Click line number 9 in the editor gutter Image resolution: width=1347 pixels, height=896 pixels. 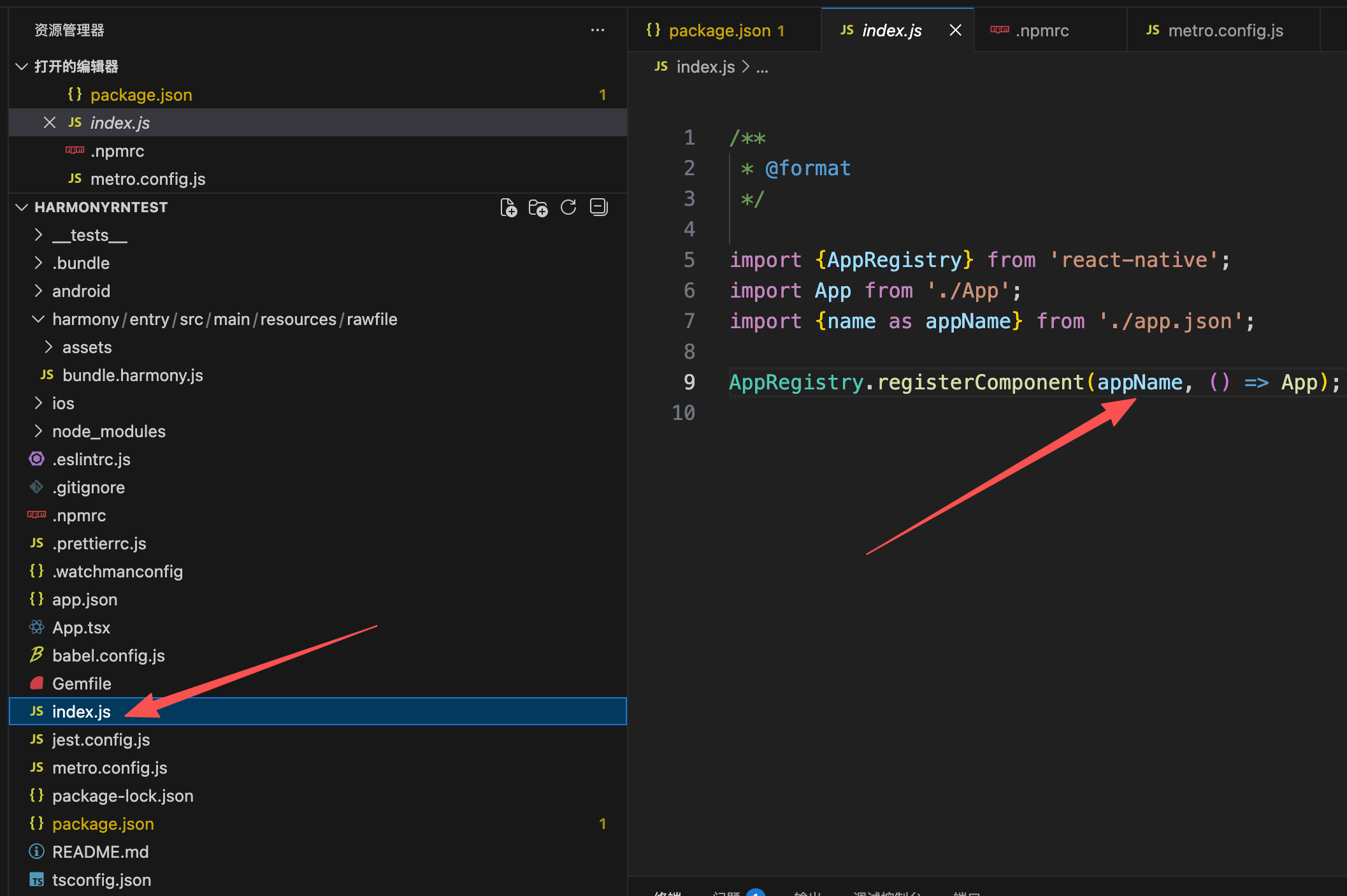pyautogui.click(x=689, y=382)
